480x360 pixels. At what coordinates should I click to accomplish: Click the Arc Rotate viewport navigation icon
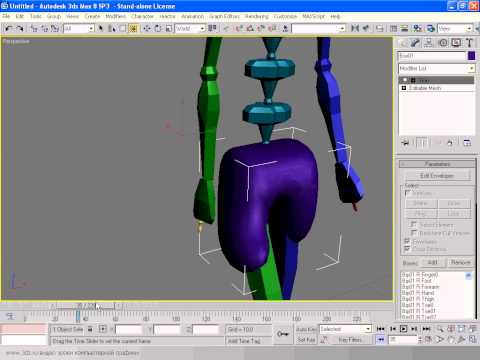click(x=462, y=340)
